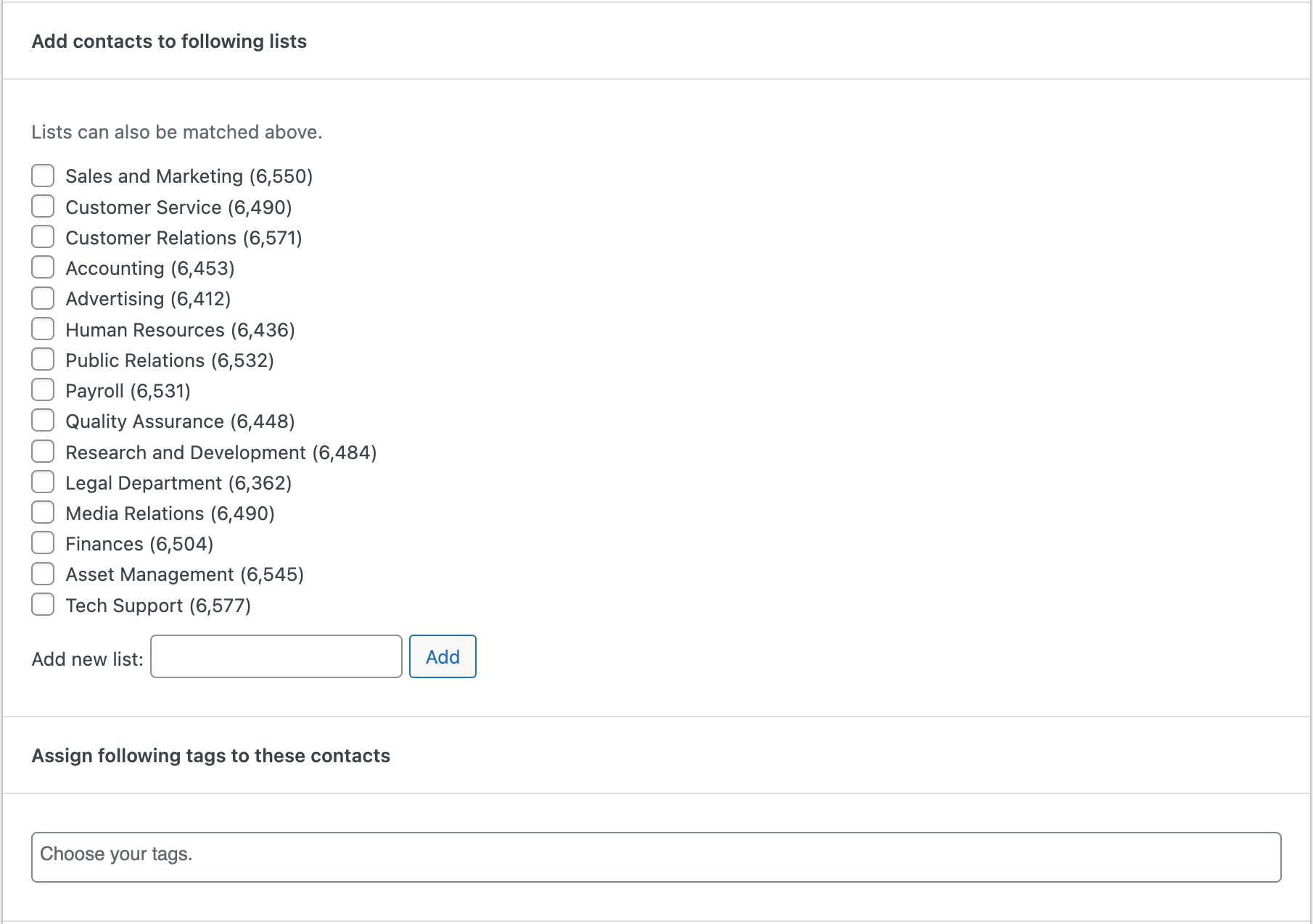Select the Quality Assurance list
This screenshot has width=1313, height=924.
pyautogui.click(x=43, y=420)
